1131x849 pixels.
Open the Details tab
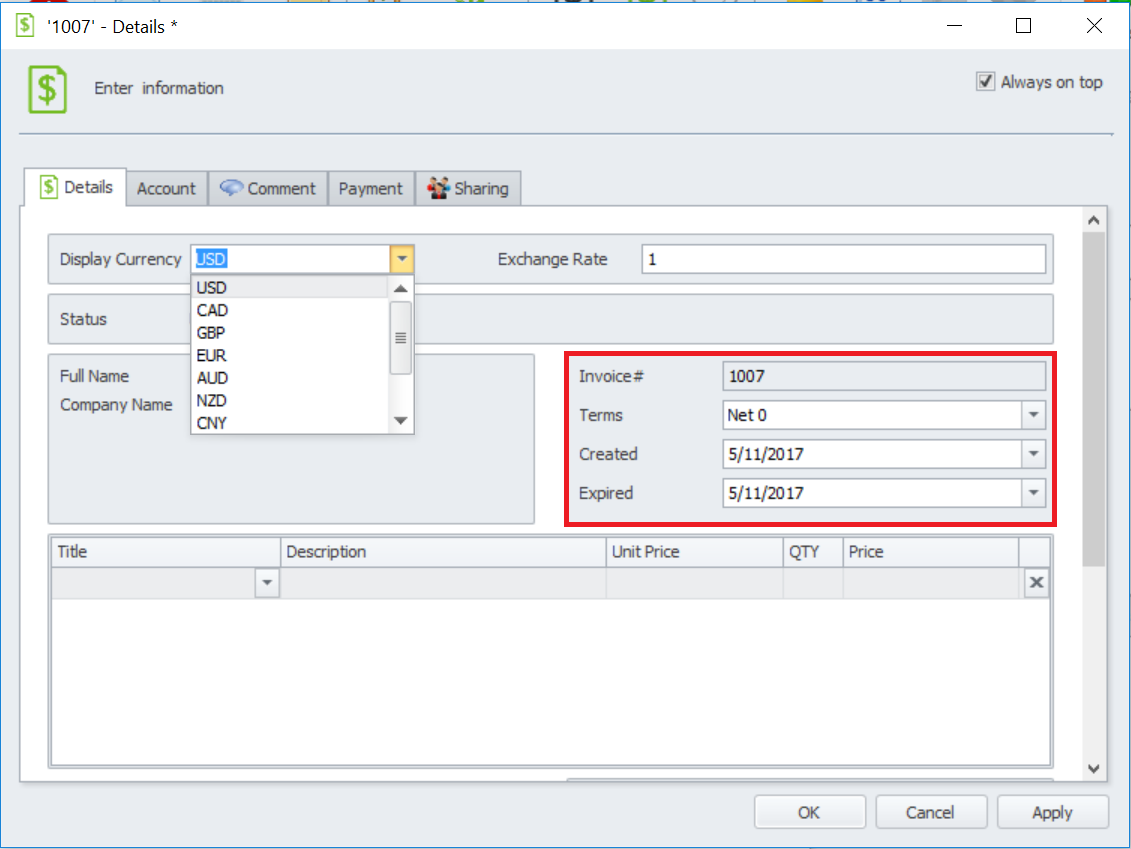click(76, 187)
